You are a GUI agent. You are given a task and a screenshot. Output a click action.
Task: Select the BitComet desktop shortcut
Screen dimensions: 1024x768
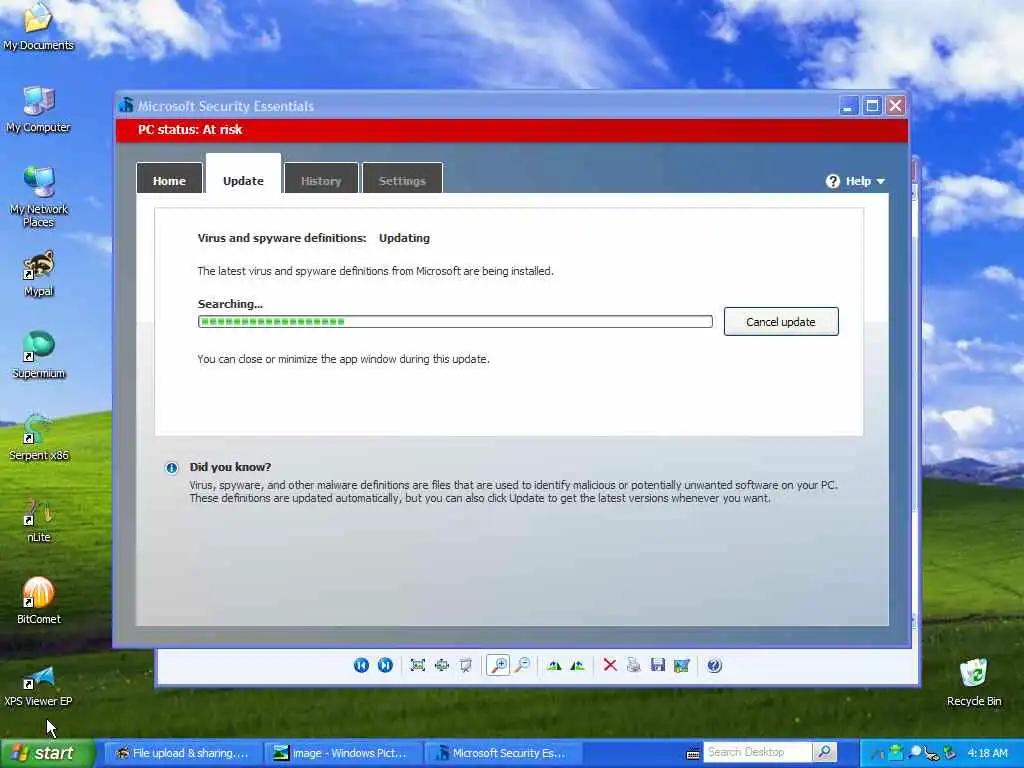point(39,601)
